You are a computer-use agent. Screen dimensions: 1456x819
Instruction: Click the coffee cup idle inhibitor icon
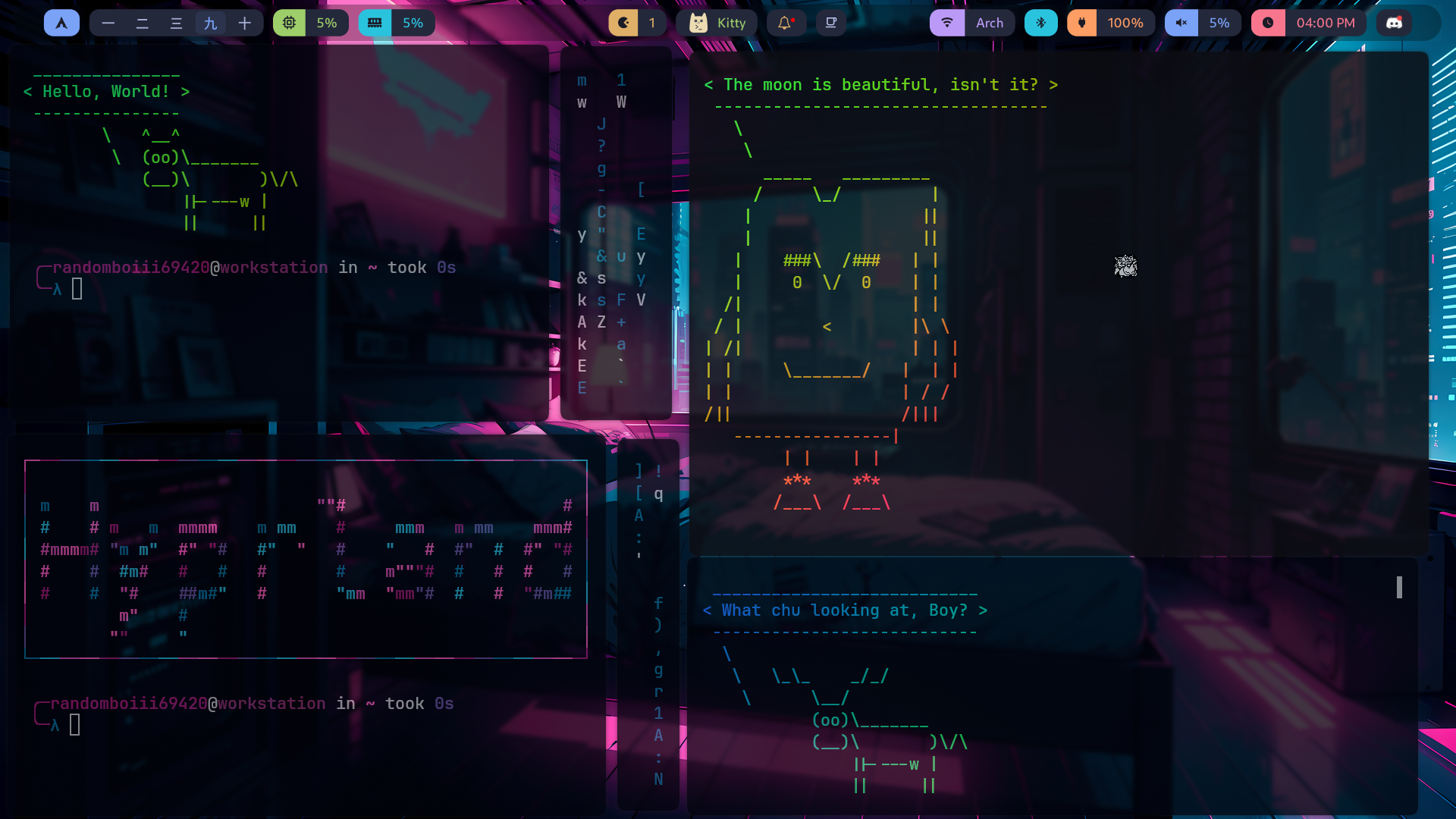coord(831,23)
